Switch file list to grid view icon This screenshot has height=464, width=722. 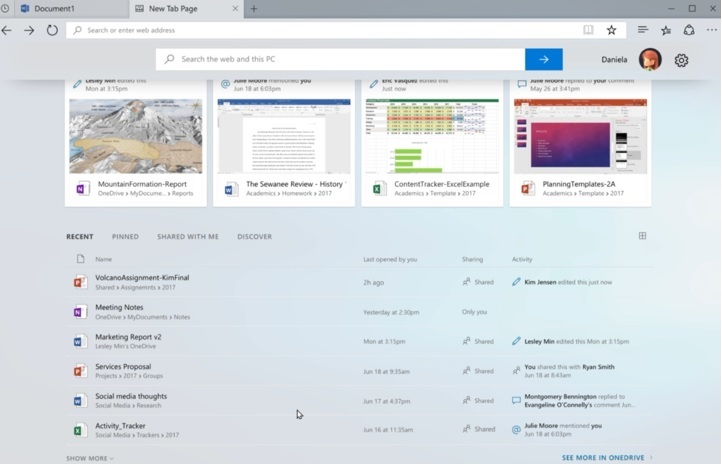(x=642, y=236)
